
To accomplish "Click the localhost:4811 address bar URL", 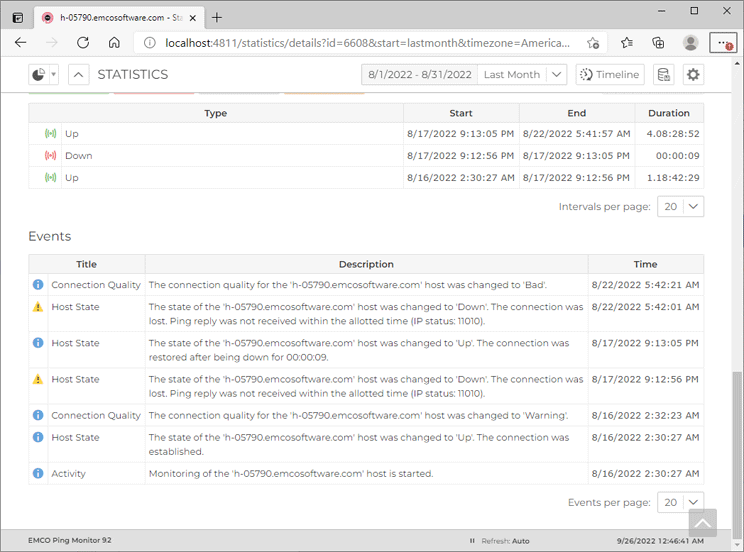I will (367, 43).
